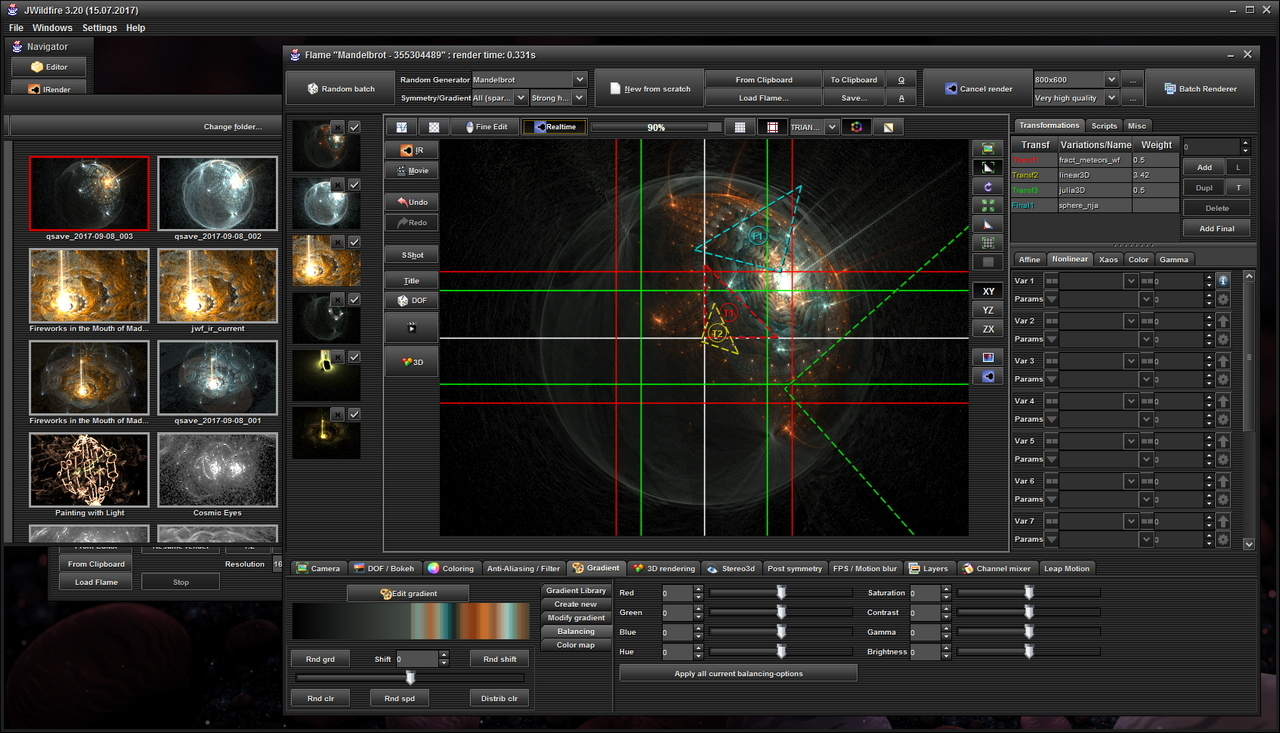Image resolution: width=1280 pixels, height=733 pixels.
Task: Open the Settings menu
Action: pyautogui.click(x=99, y=28)
